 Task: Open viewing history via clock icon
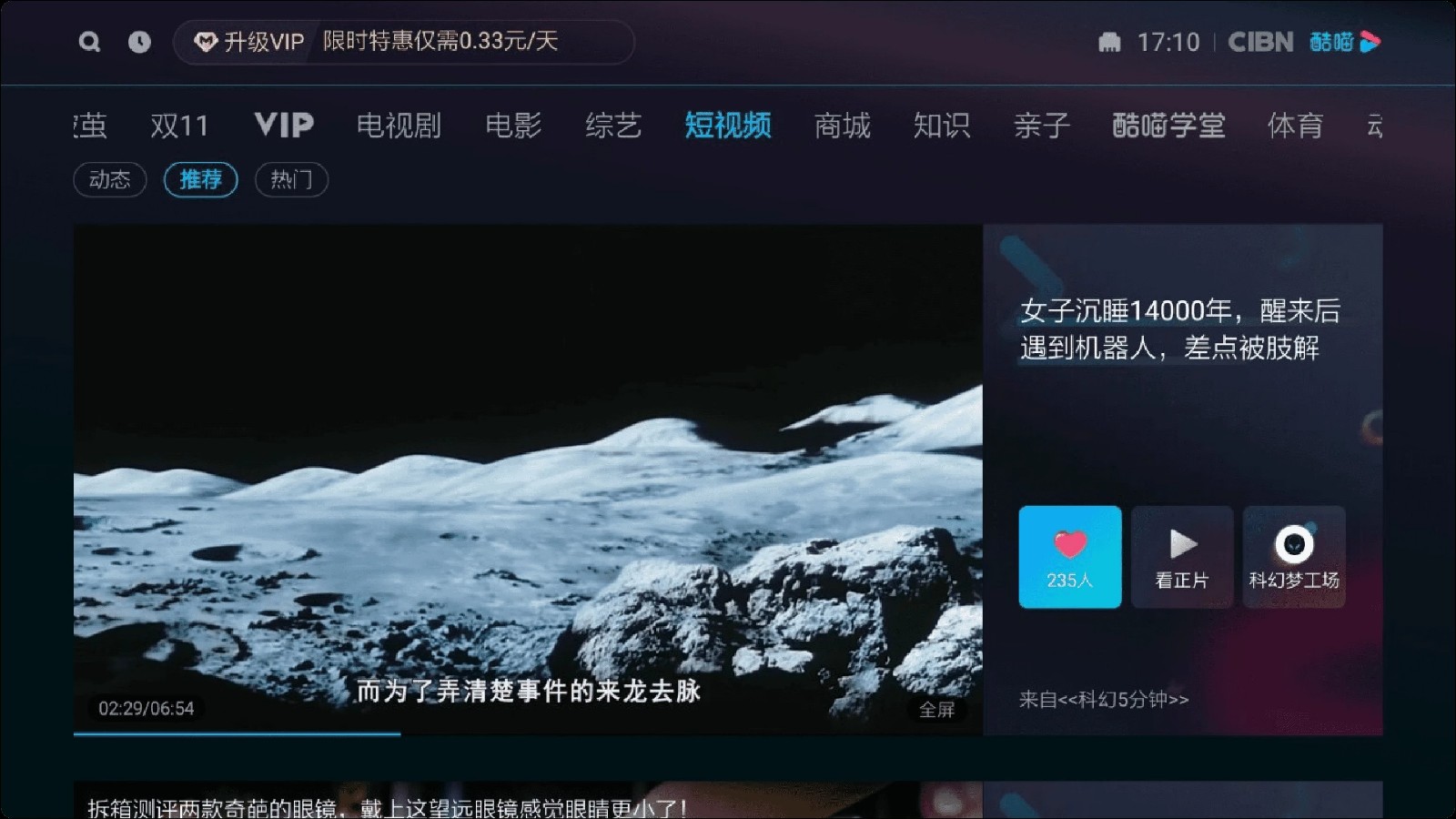click(138, 42)
